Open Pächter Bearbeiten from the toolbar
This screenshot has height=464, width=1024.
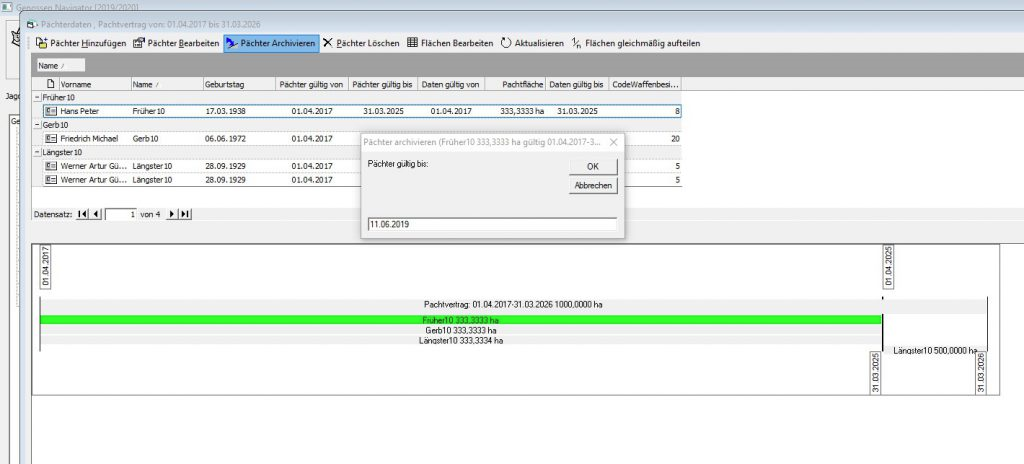(x=139, y=43)
